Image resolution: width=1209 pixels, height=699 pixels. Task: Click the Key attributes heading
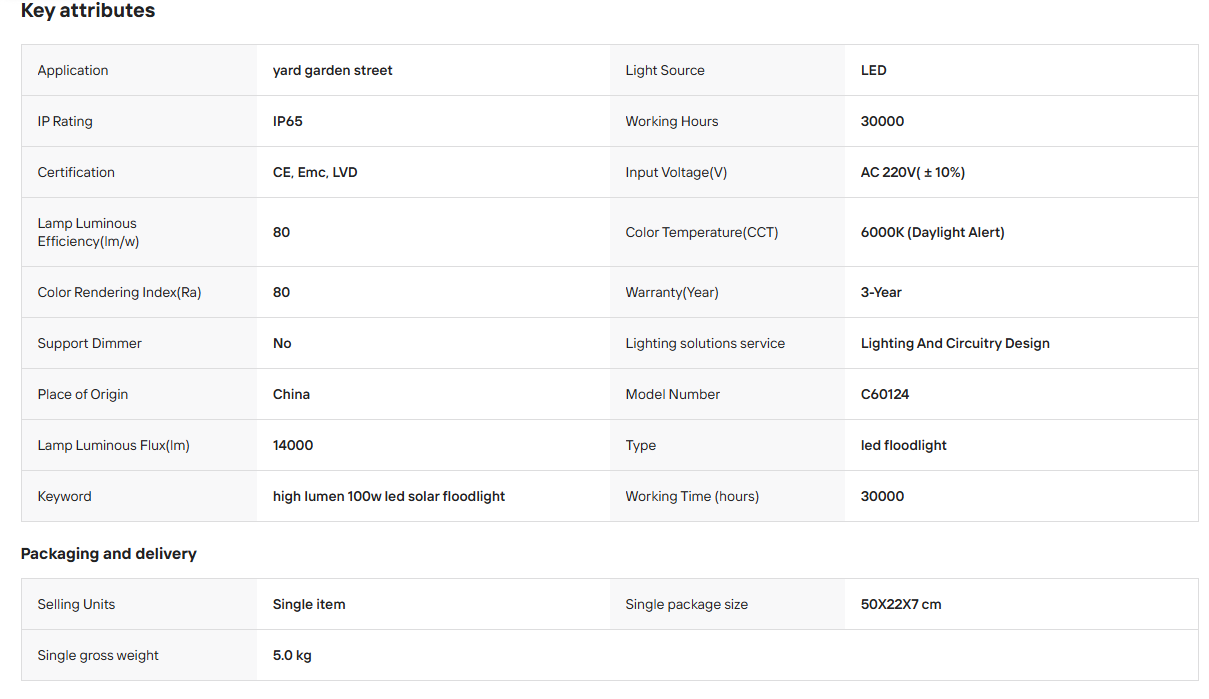88,11
